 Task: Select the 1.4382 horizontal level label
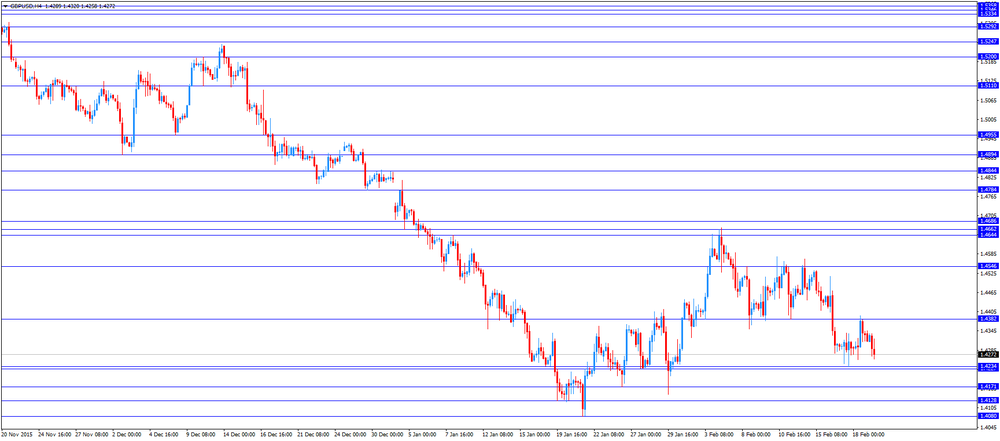988,318
